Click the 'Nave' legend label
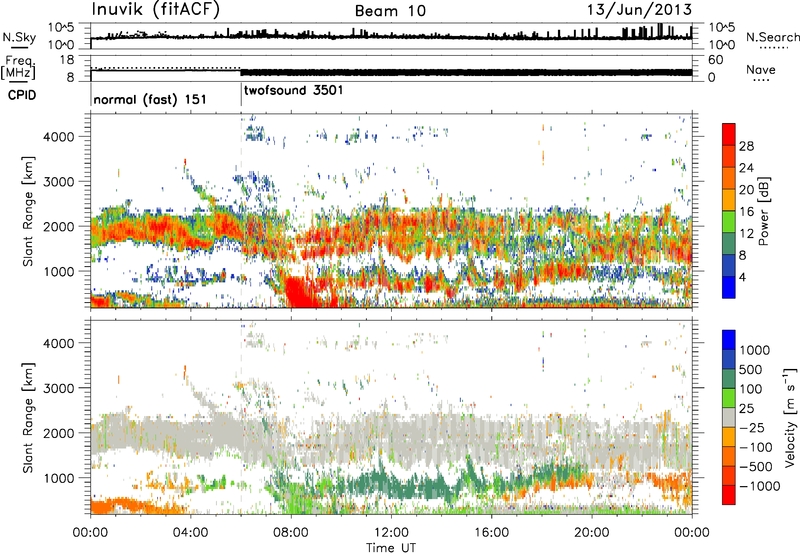Viewport: 800px width, 554px height. tap(761, 69)
